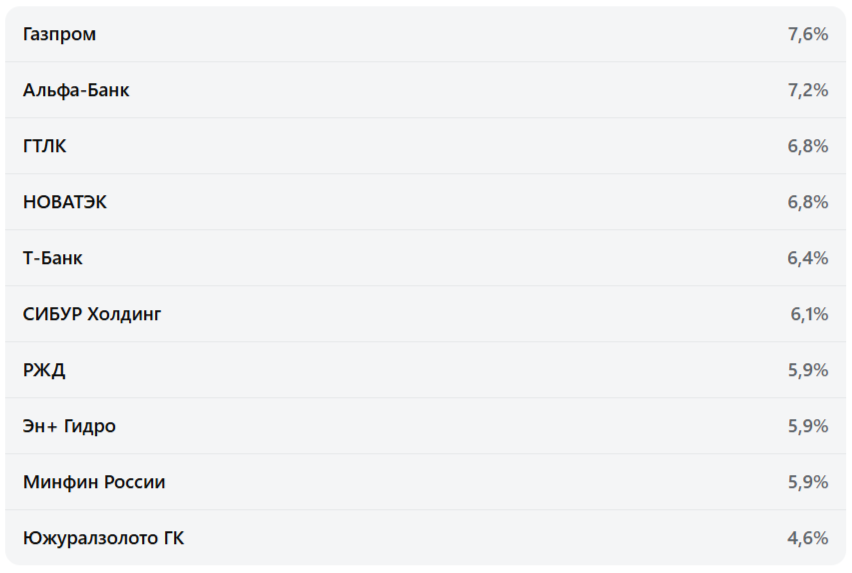The width and height of the screenshot is (852, 573).
Task: Select the Альфа-Банк issuer name
Action: pos(76,90)
